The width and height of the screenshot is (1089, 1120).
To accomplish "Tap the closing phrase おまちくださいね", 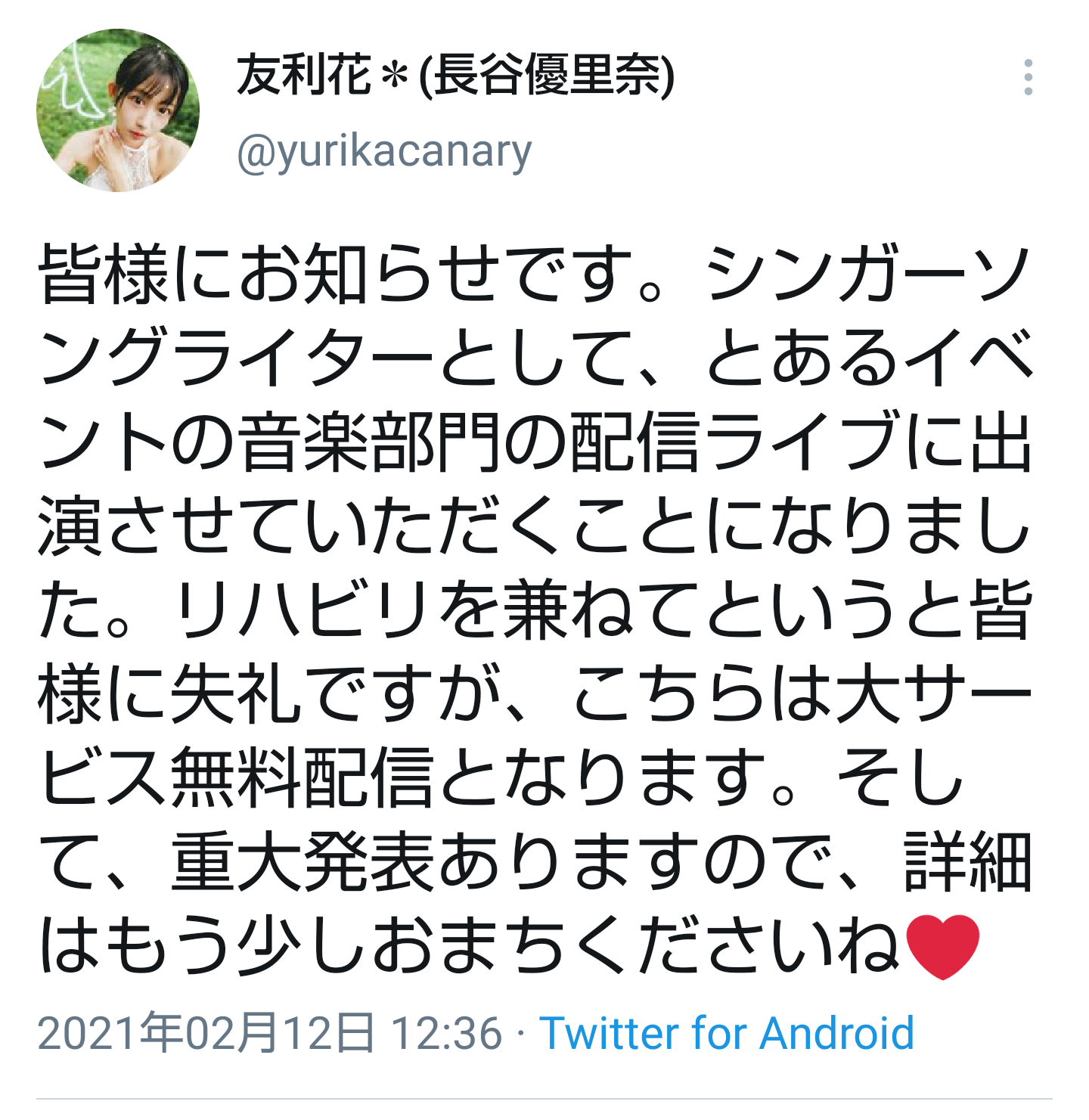I will 635,945.
